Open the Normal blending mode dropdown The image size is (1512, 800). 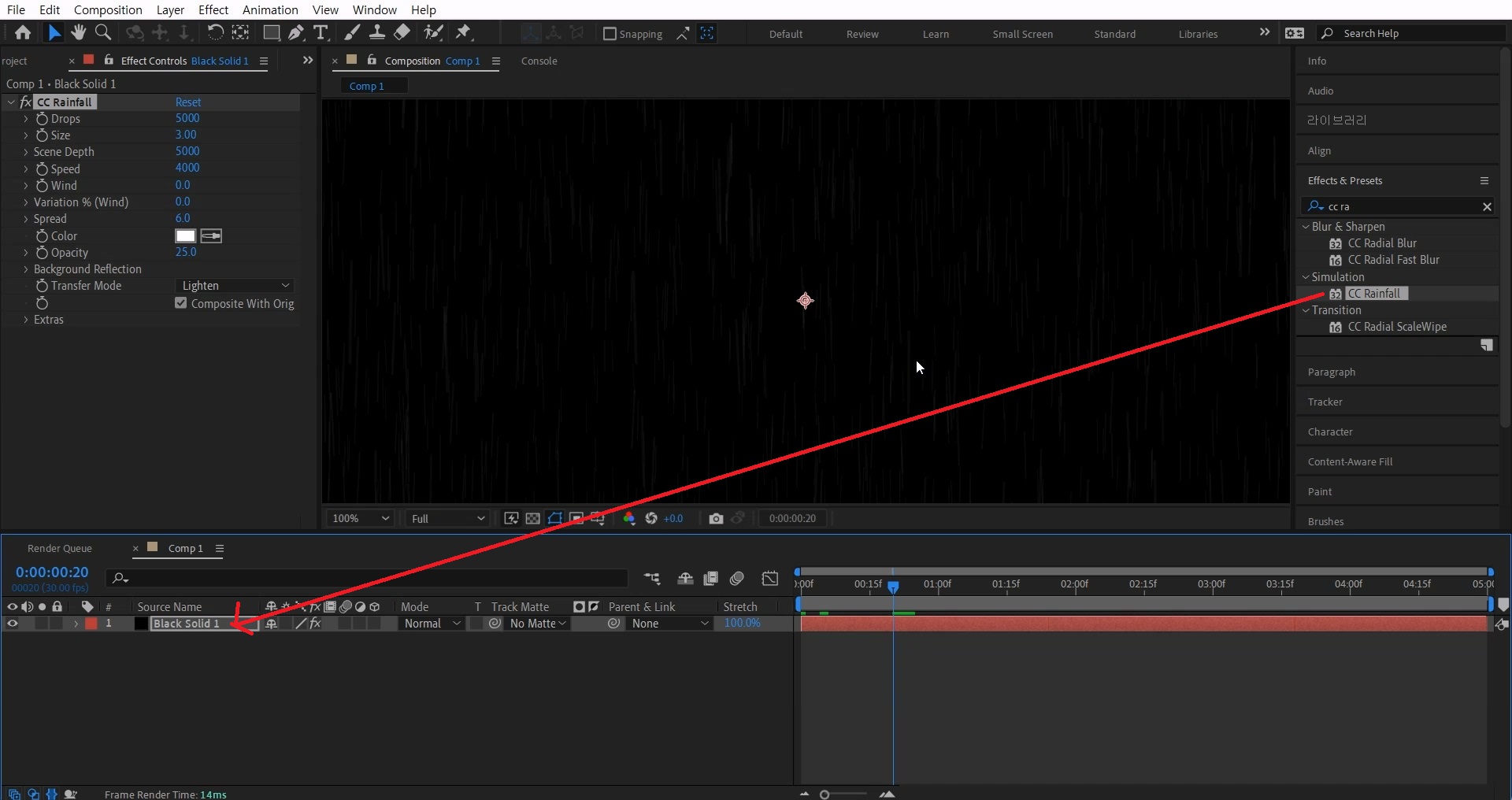coord(432,623)
